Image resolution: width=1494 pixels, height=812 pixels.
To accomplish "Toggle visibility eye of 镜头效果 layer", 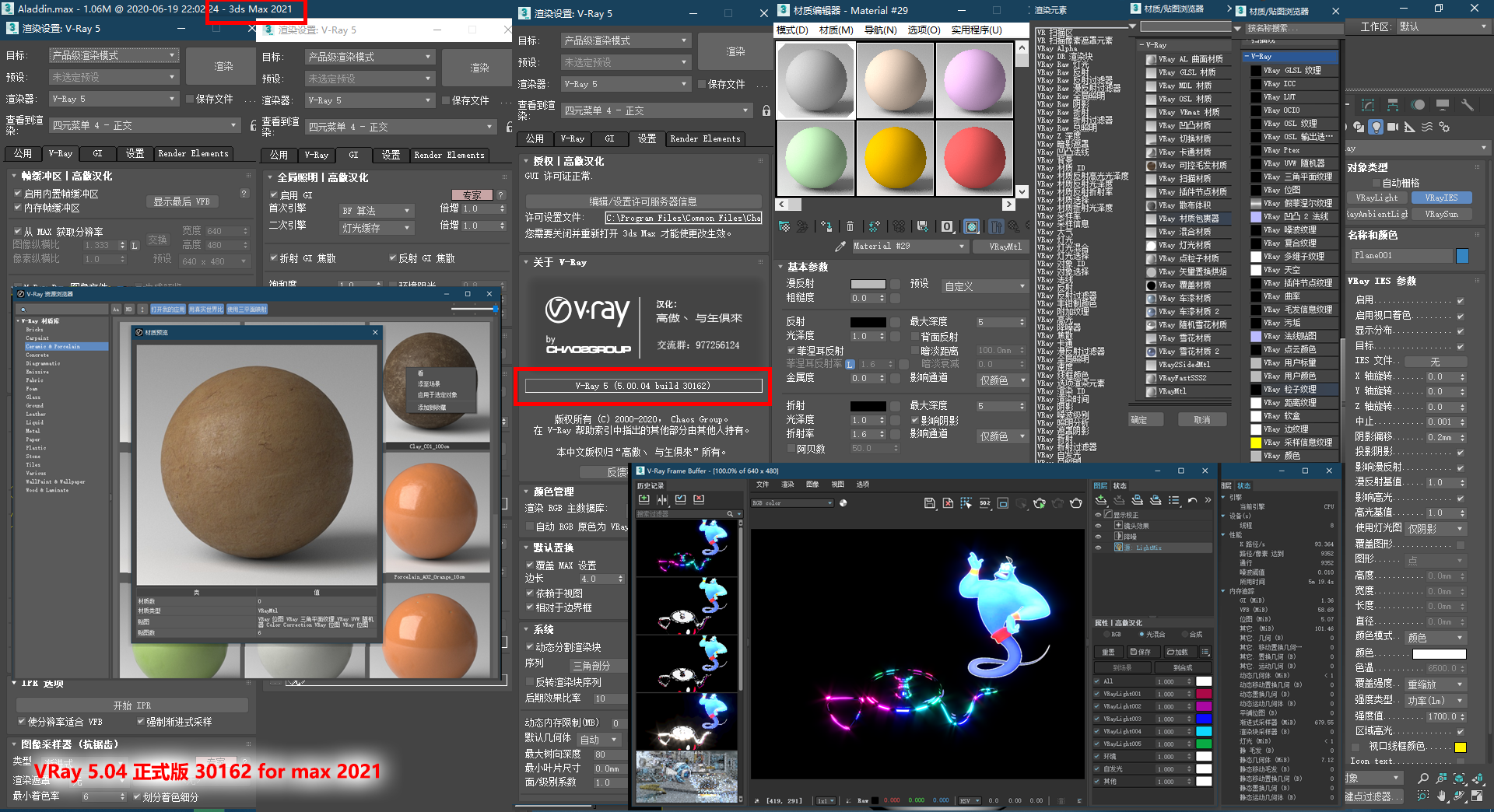I will click(x=1099, y=526).
